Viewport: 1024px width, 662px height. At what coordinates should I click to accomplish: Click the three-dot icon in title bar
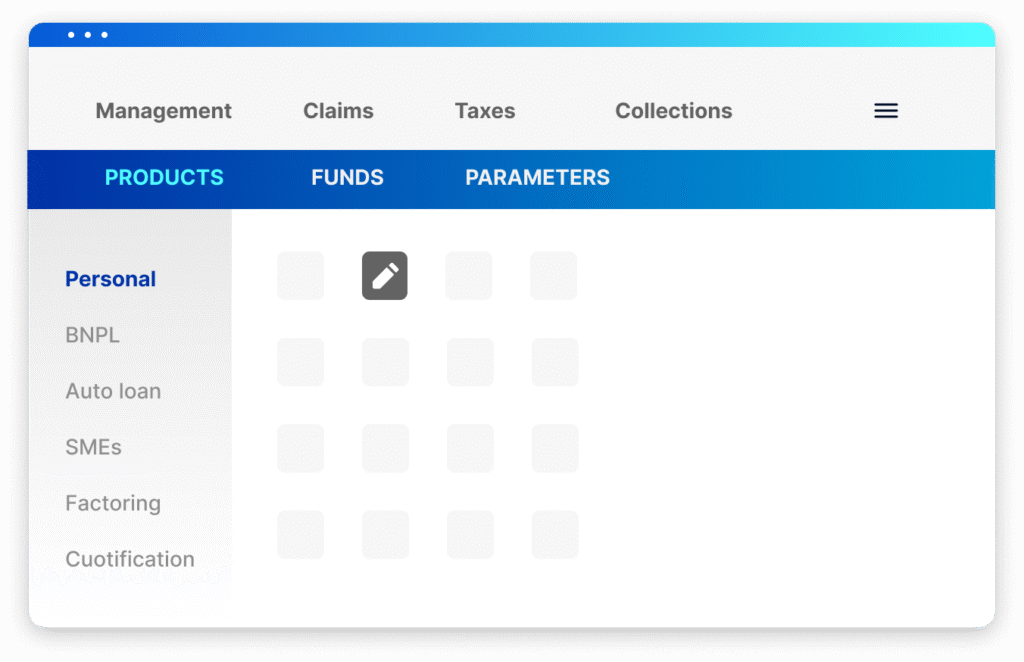88,35
